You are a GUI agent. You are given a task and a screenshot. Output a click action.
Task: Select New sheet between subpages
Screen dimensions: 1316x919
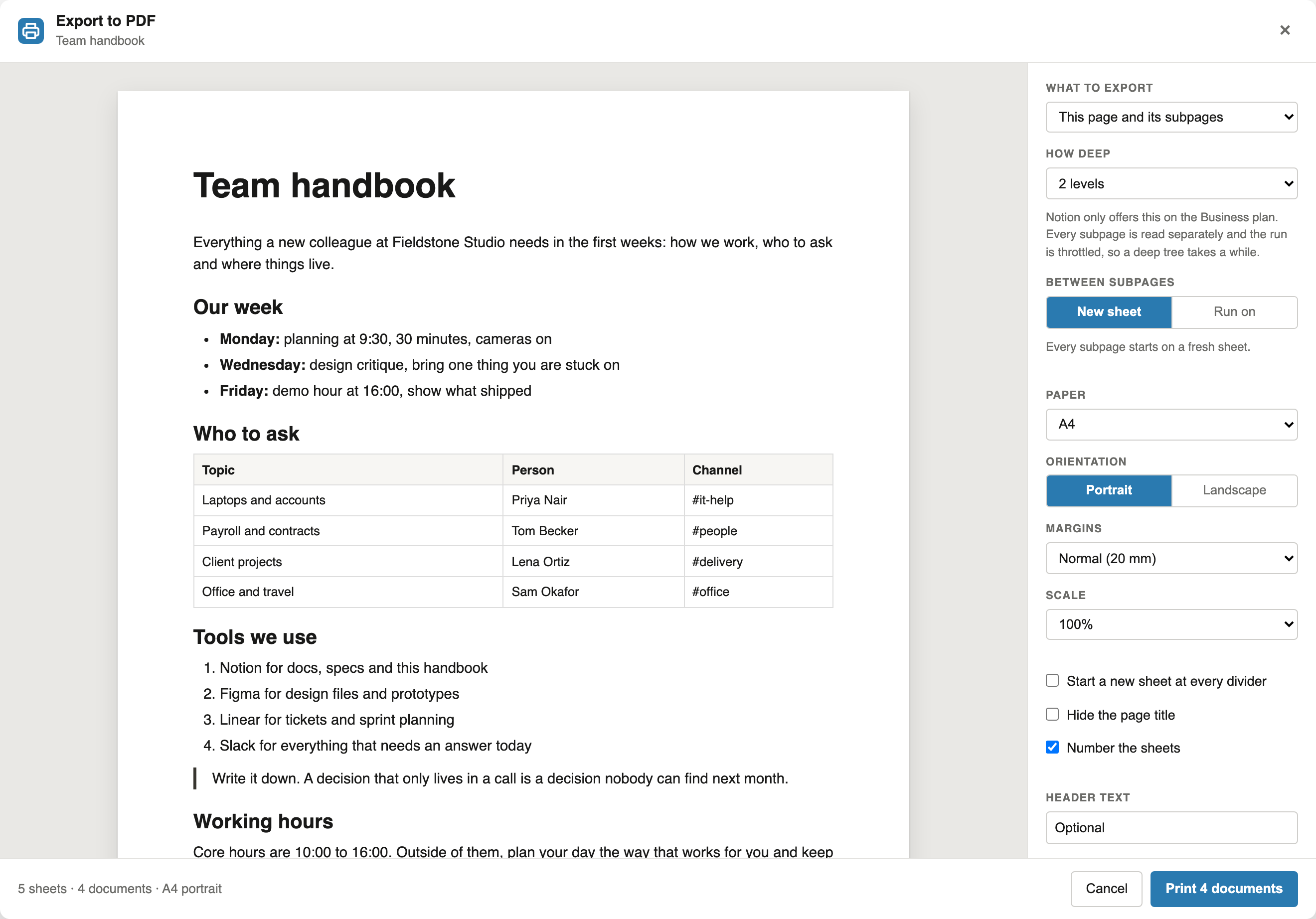(x=1109, y=311)
